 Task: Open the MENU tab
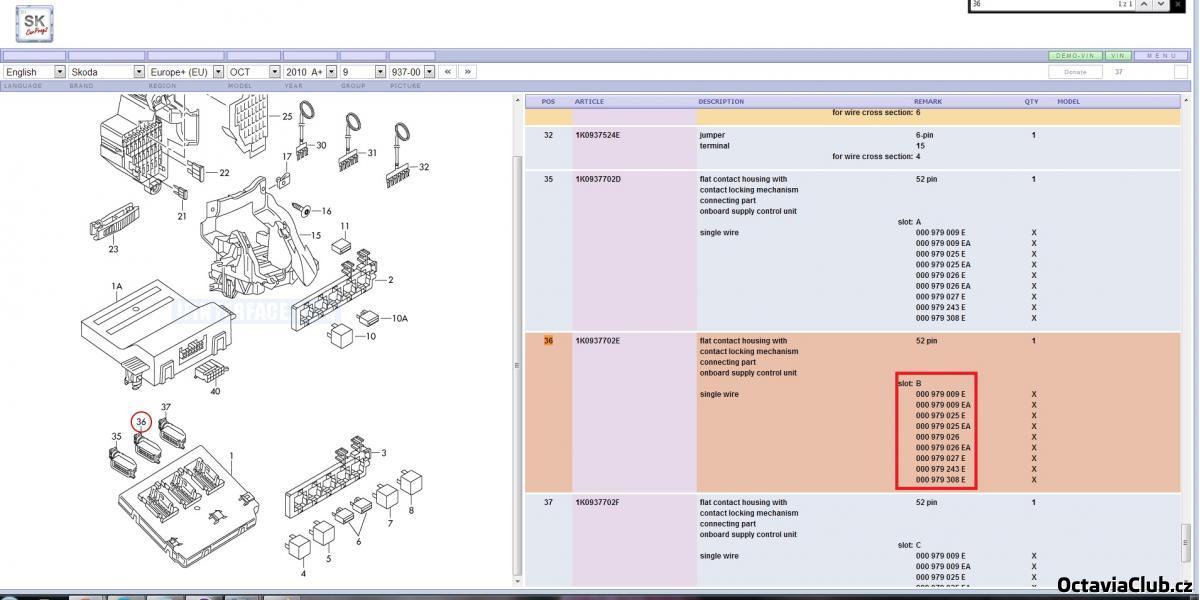1161,56
